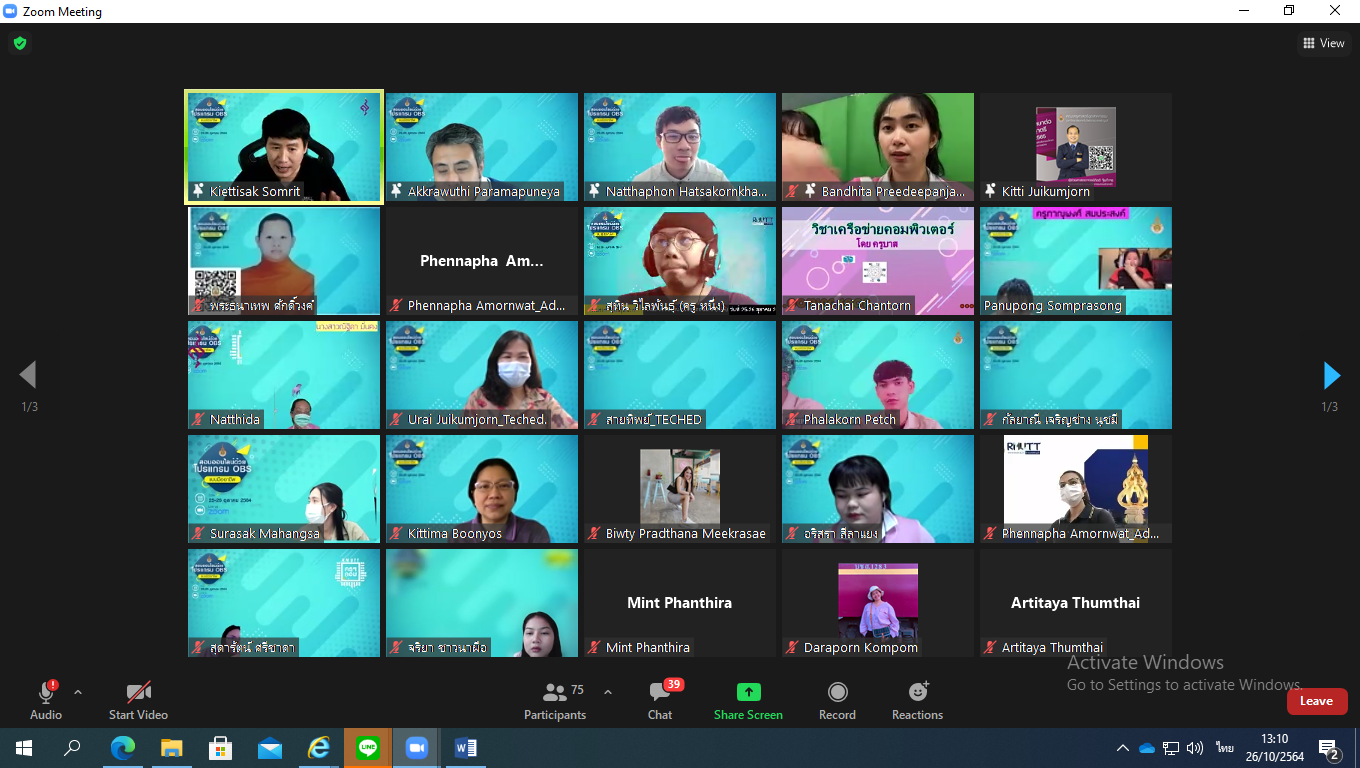The image size is (1360, 768).
Task: Select Kittima Boonyos's video tile
Action: pos(482,489)
